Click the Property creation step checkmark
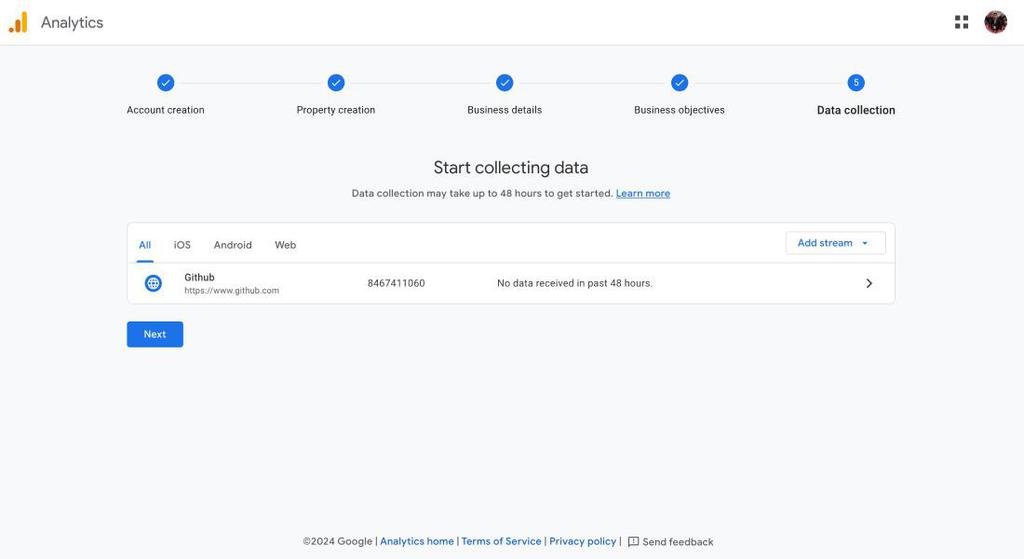The width and height of the screenshot is (1024, 559). point(336,83)
